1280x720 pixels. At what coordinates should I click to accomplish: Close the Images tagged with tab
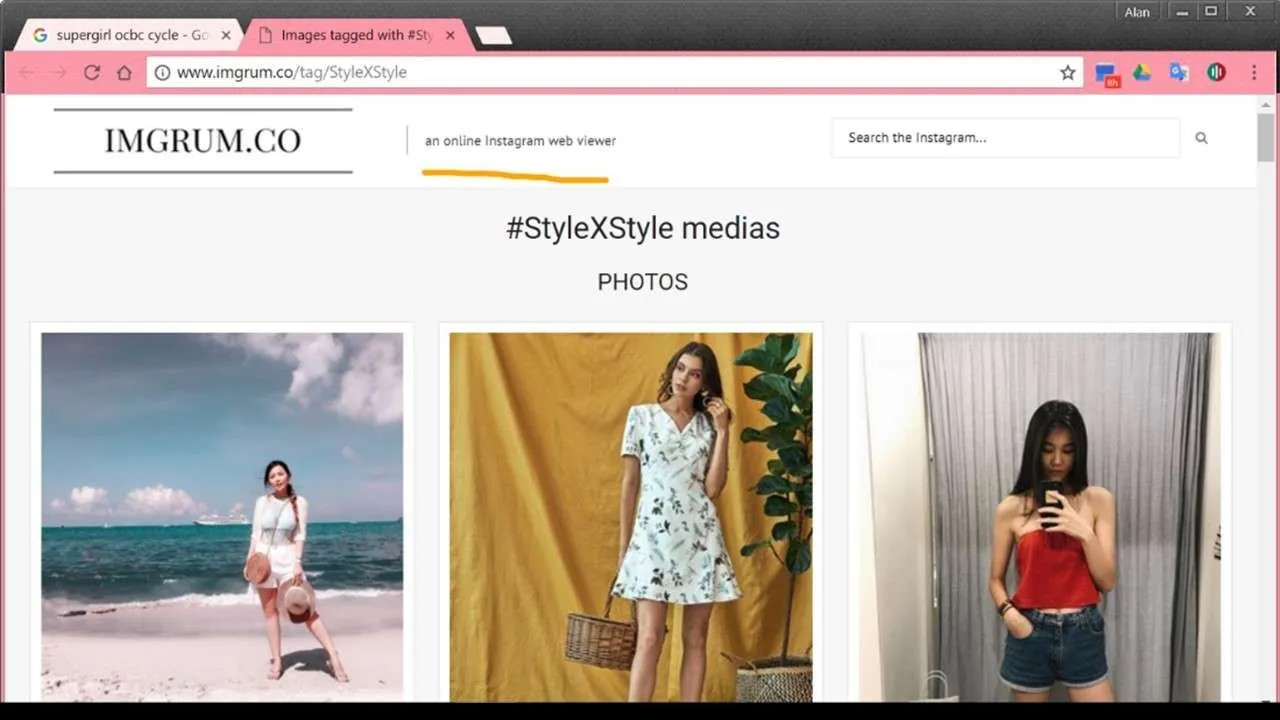[x=450, y=35]
